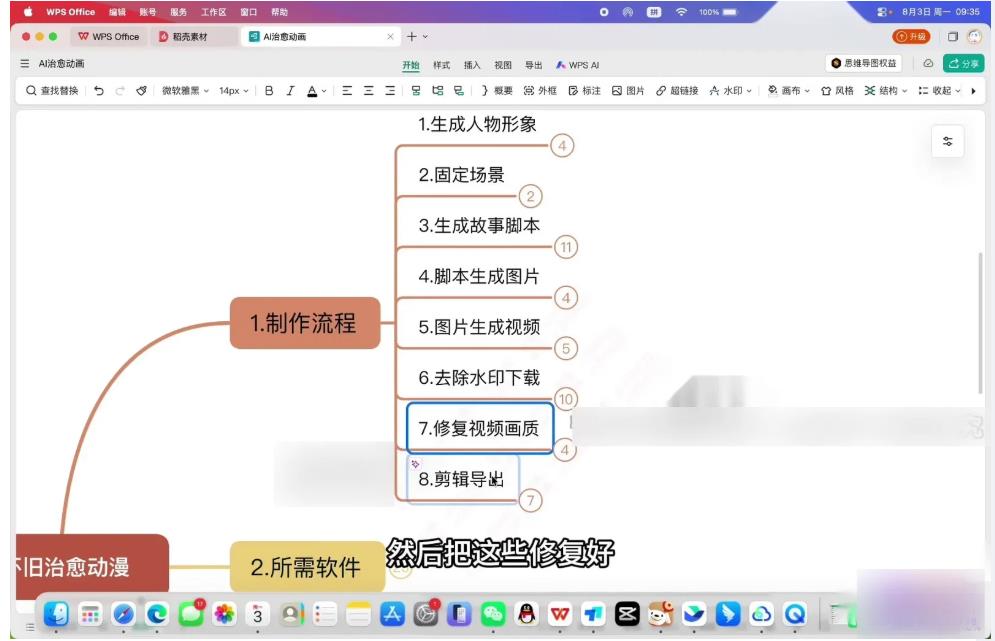Viewport: 995px width, 641px height.
Task: Open WeChat from the Dock
Action: click(x=493, y=614)
